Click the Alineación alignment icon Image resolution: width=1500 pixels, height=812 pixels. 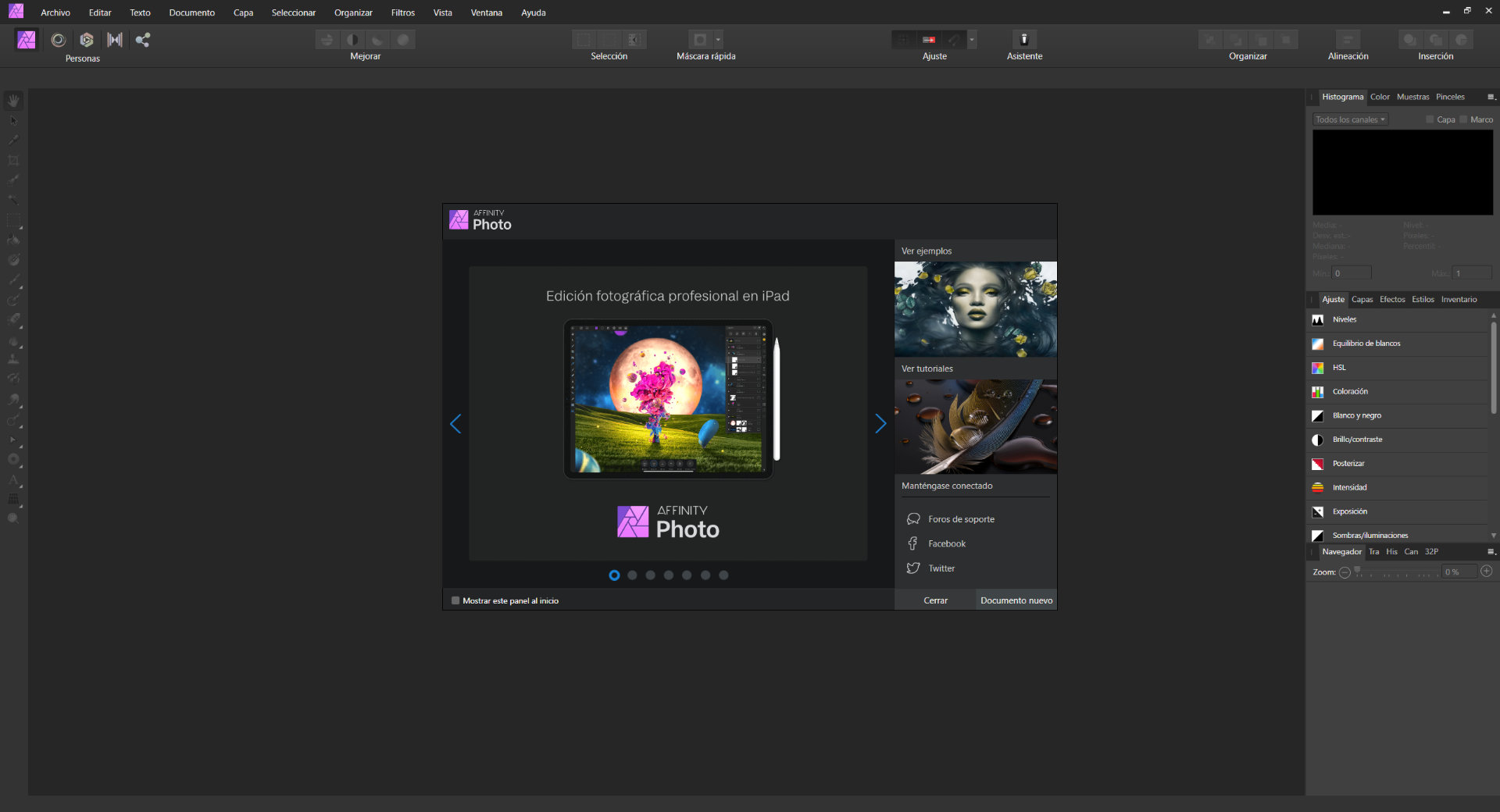[x=1348, y=40]
